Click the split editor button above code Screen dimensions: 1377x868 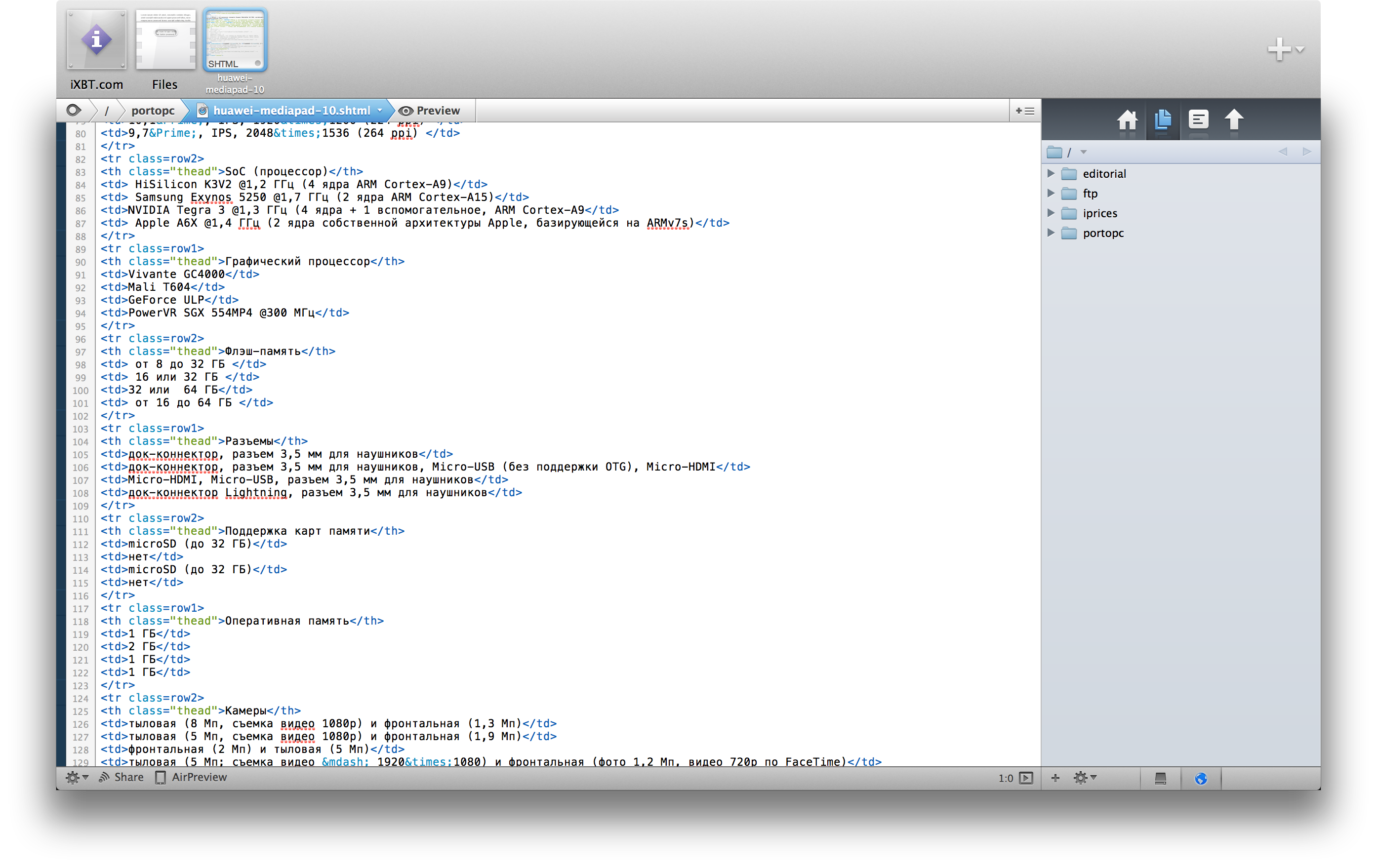[1024, 111]
